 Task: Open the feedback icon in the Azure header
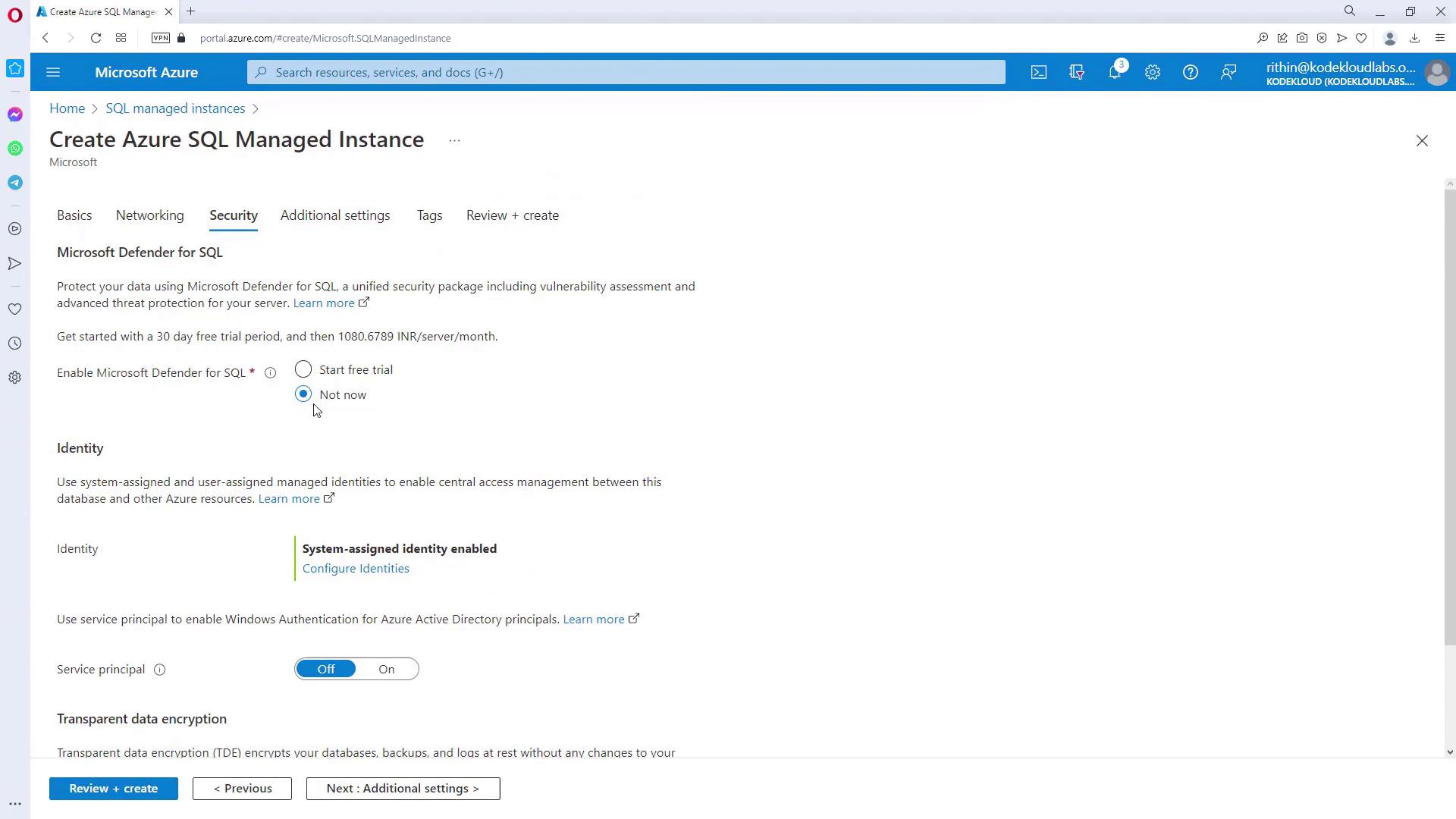(x=1228, y=72)
